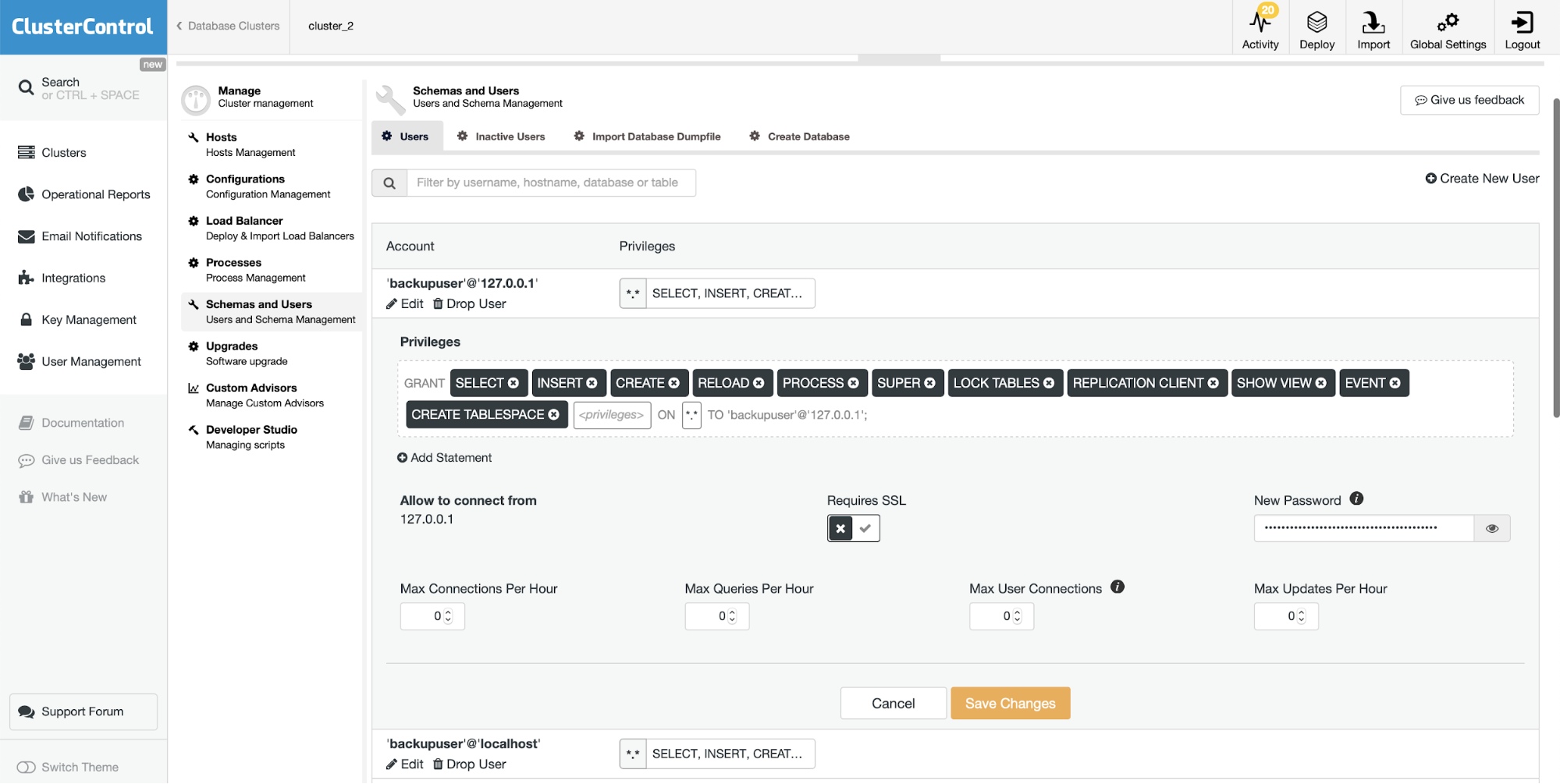This screenshot has width=1560, height=784.
Task: Open Custom Advisors menu item
Action: (272, 395)
